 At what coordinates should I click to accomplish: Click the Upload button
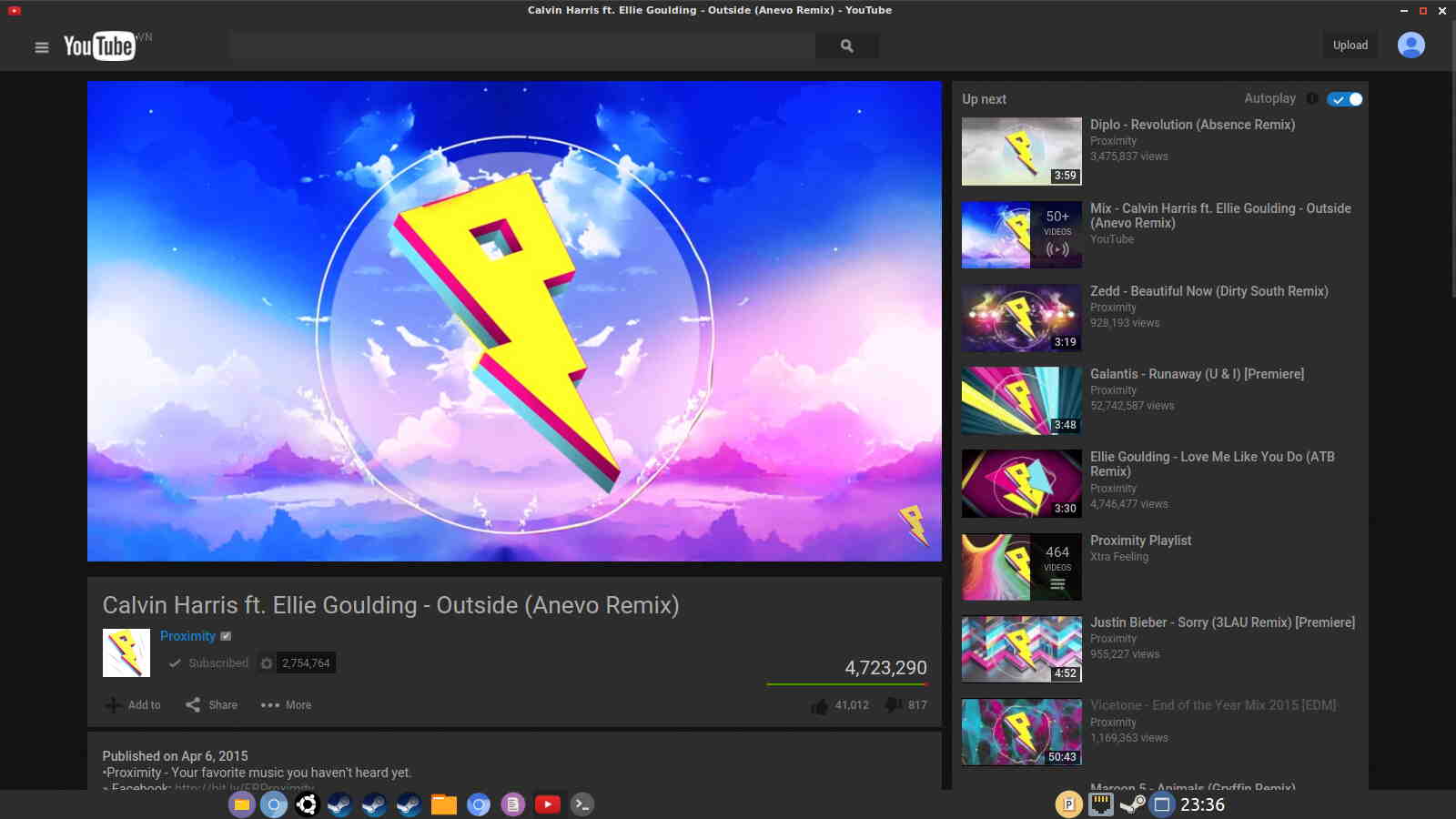click(x=1350, y=45)
